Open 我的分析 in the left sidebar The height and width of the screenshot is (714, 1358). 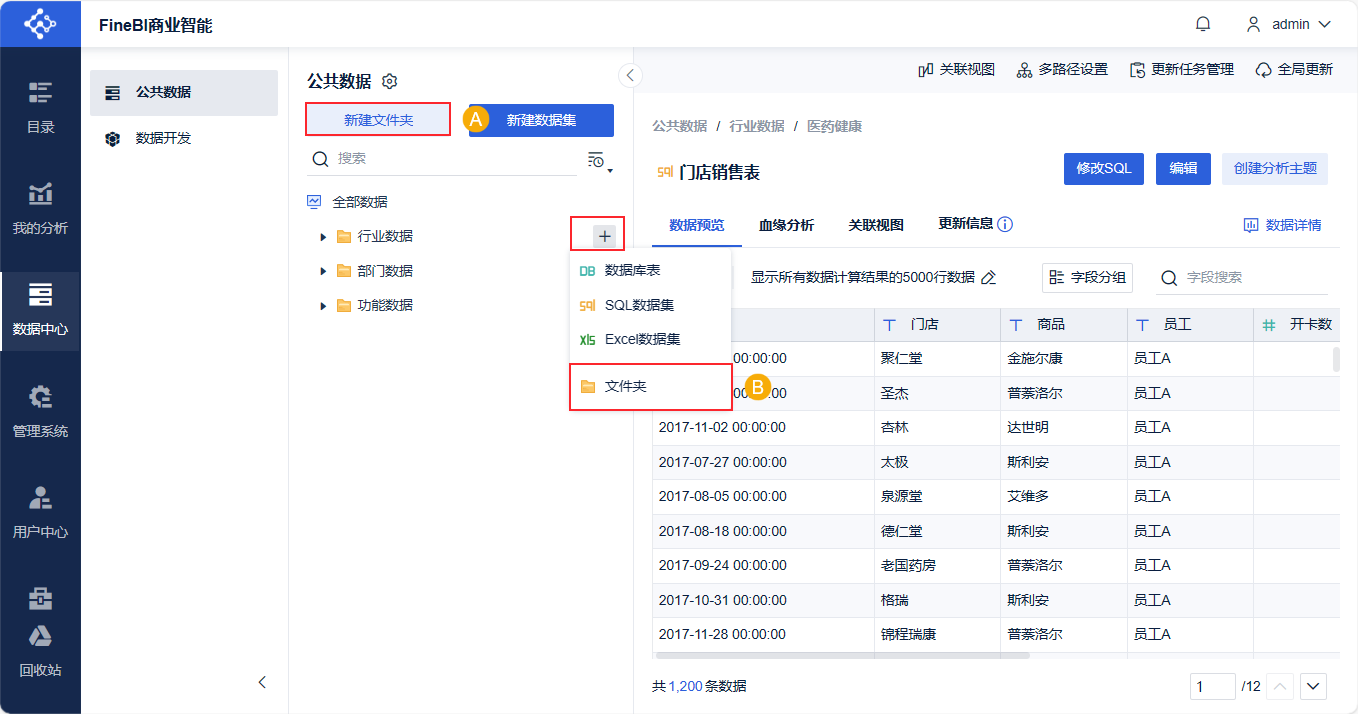[x=40, y=209]
